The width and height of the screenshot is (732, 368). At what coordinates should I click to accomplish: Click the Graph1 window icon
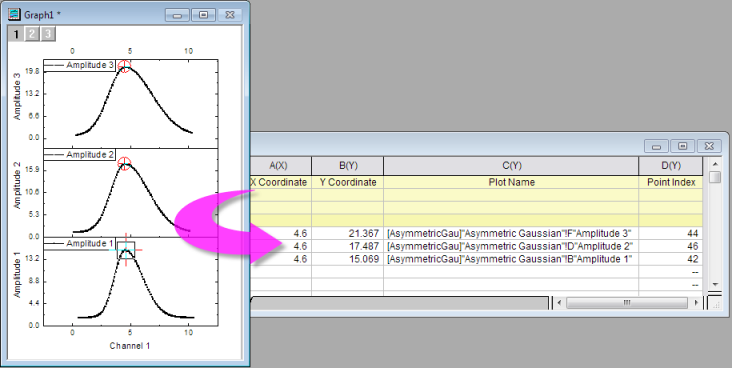pyautogui.click(x=15, y=14)
